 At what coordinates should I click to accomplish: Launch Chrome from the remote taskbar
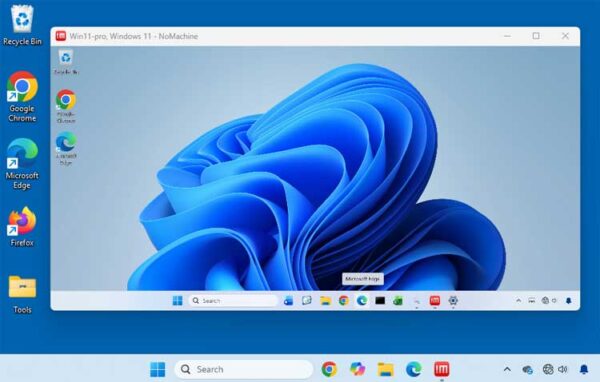(344, 301)
